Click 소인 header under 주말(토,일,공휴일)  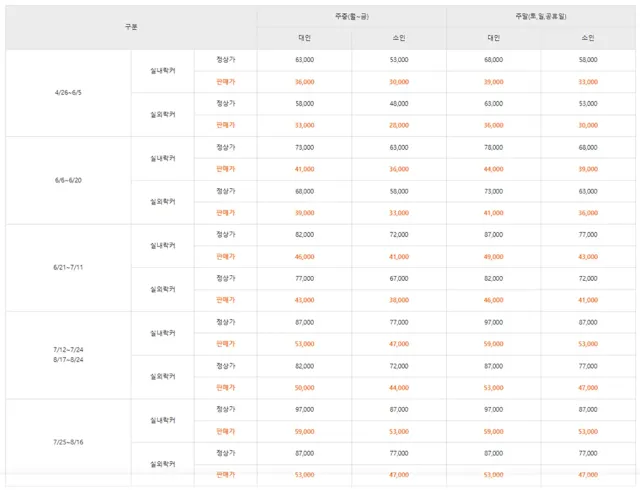pyautogui.click(x=588, y=38)
